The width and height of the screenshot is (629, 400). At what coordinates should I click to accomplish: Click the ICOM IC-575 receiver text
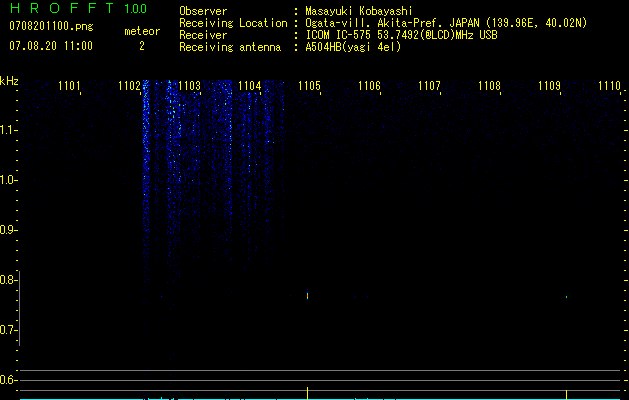[x=401, y=35]
